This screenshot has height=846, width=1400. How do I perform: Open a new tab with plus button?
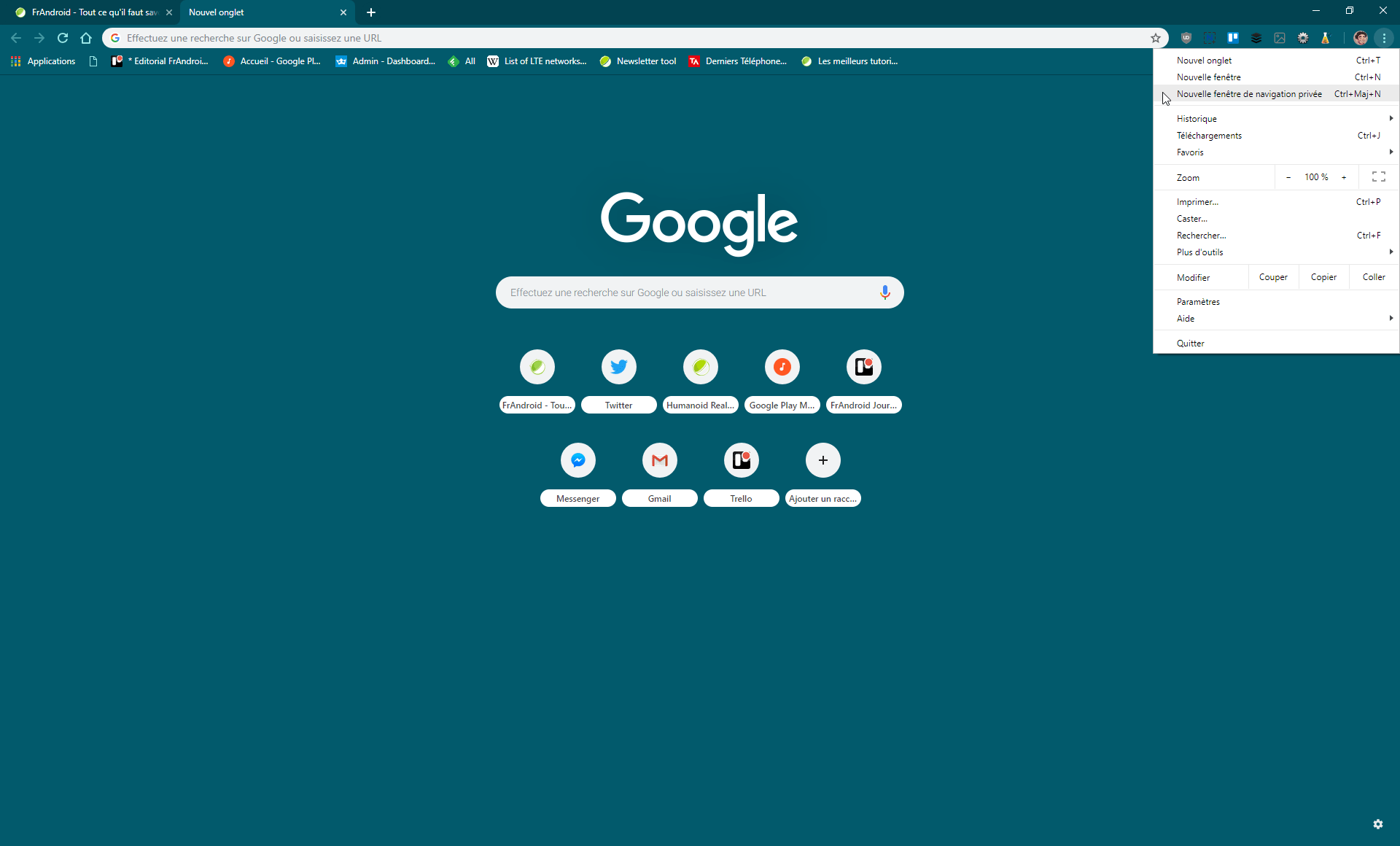coord(371,12)
